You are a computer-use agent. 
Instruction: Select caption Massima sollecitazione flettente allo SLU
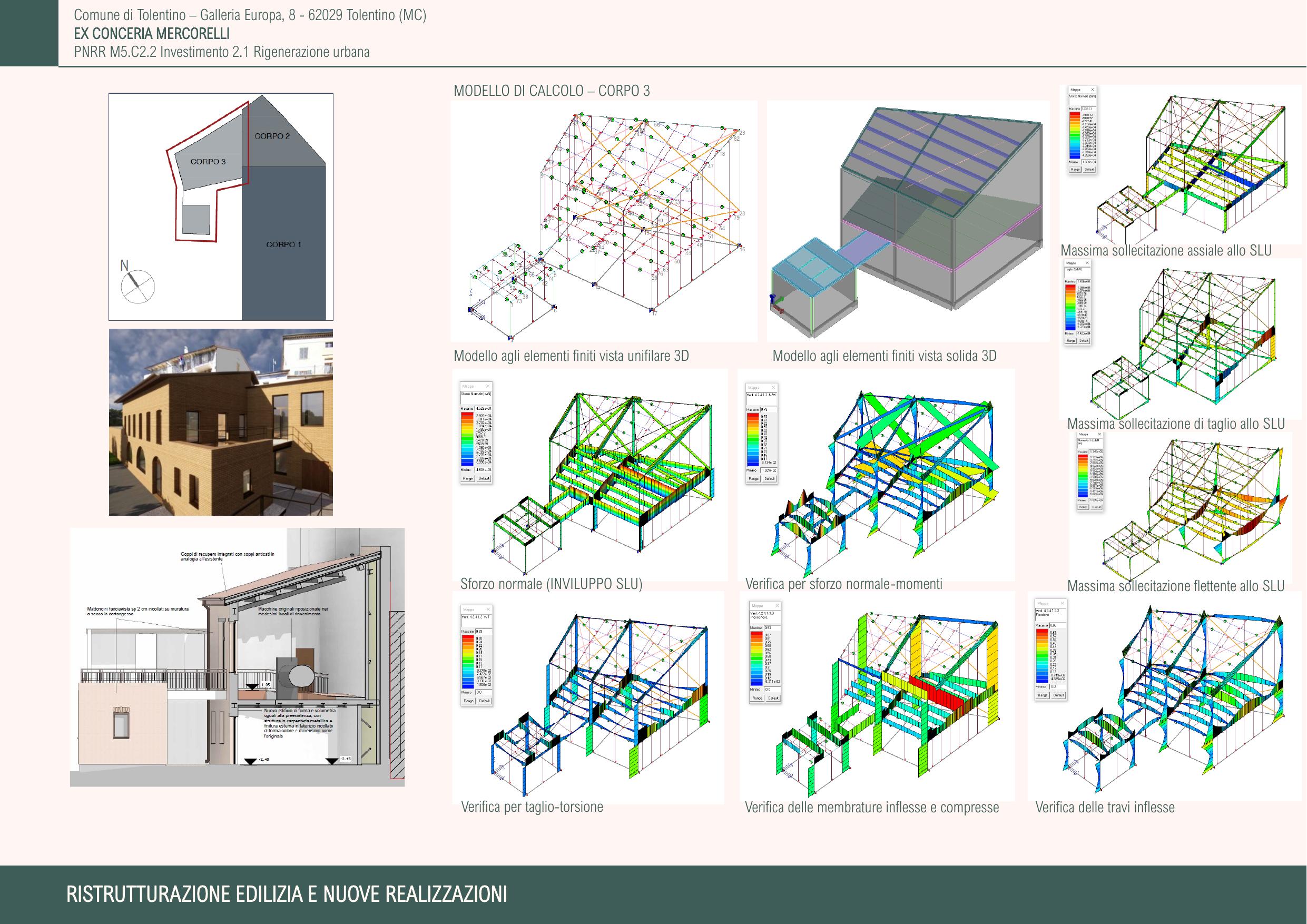pos(1176,586)
